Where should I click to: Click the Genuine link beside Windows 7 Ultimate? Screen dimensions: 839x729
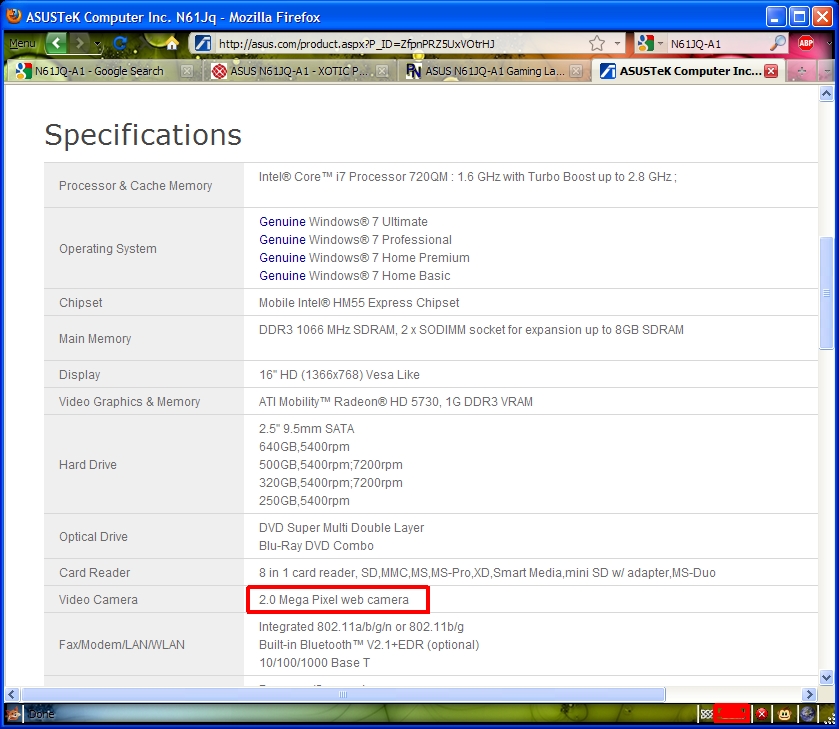coord(282,222)
